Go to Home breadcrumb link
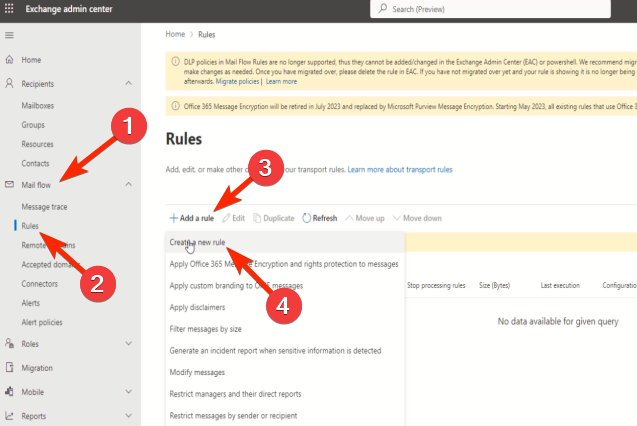Image resolution: width=637 pixels, height=426 pixels. [175, 34]
